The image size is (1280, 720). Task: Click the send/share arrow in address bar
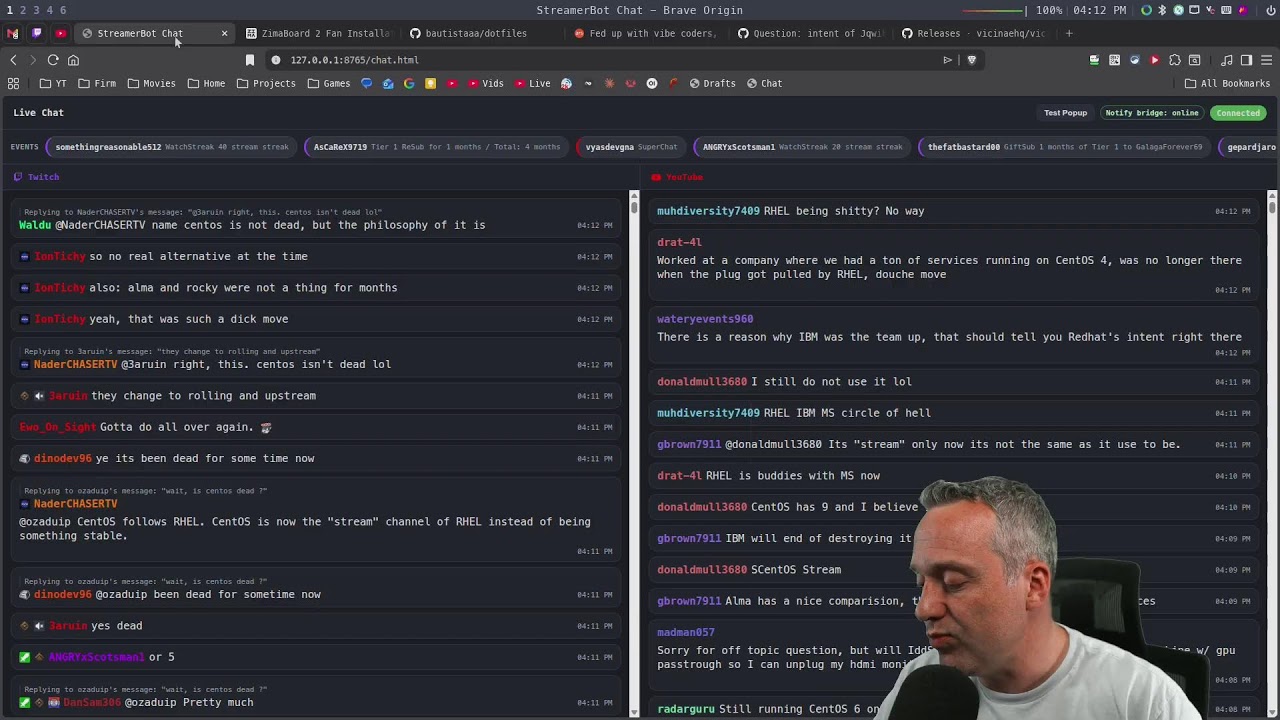pyautogui.click(x=948, y=60)
